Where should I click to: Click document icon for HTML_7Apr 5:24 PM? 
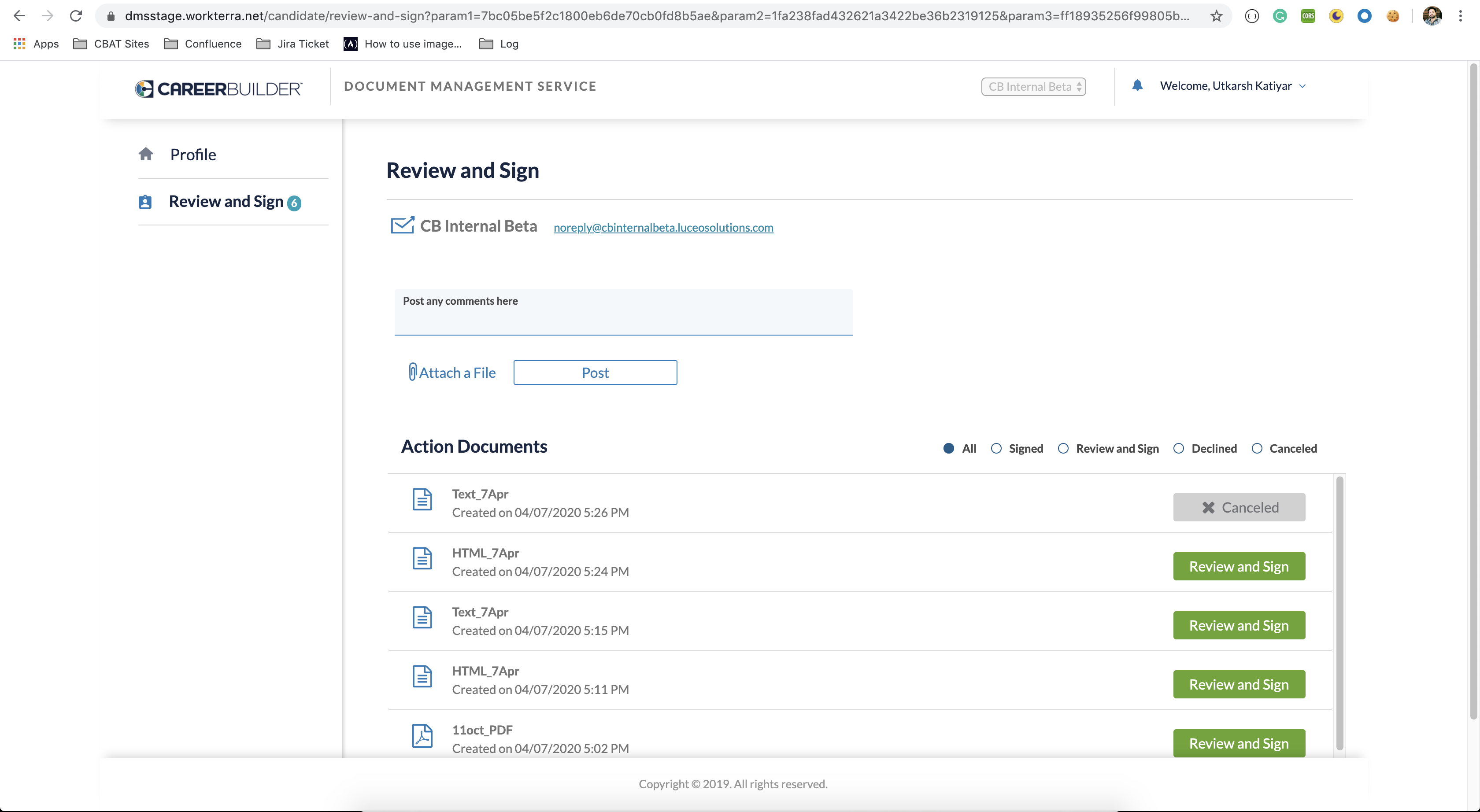[422, 558]
